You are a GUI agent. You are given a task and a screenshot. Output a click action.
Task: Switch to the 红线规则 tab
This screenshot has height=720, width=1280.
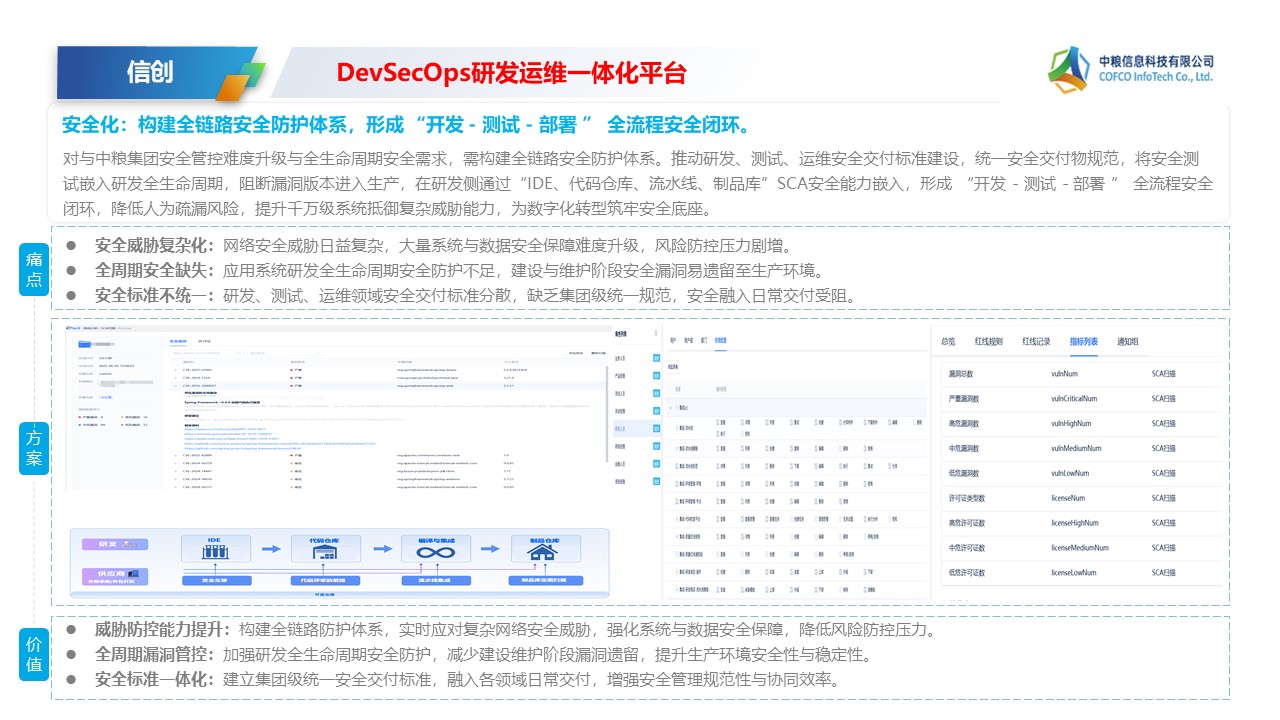[988, 341]
